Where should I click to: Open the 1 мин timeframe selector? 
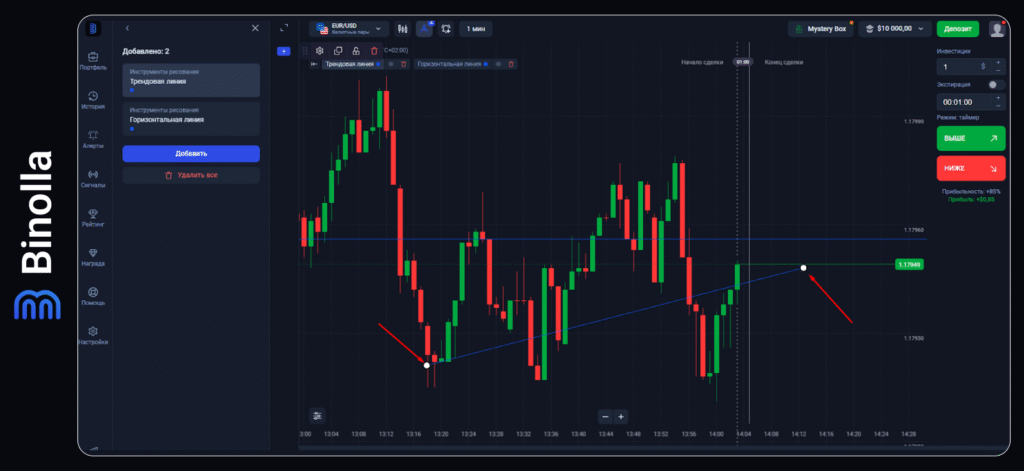coord(479,29)
